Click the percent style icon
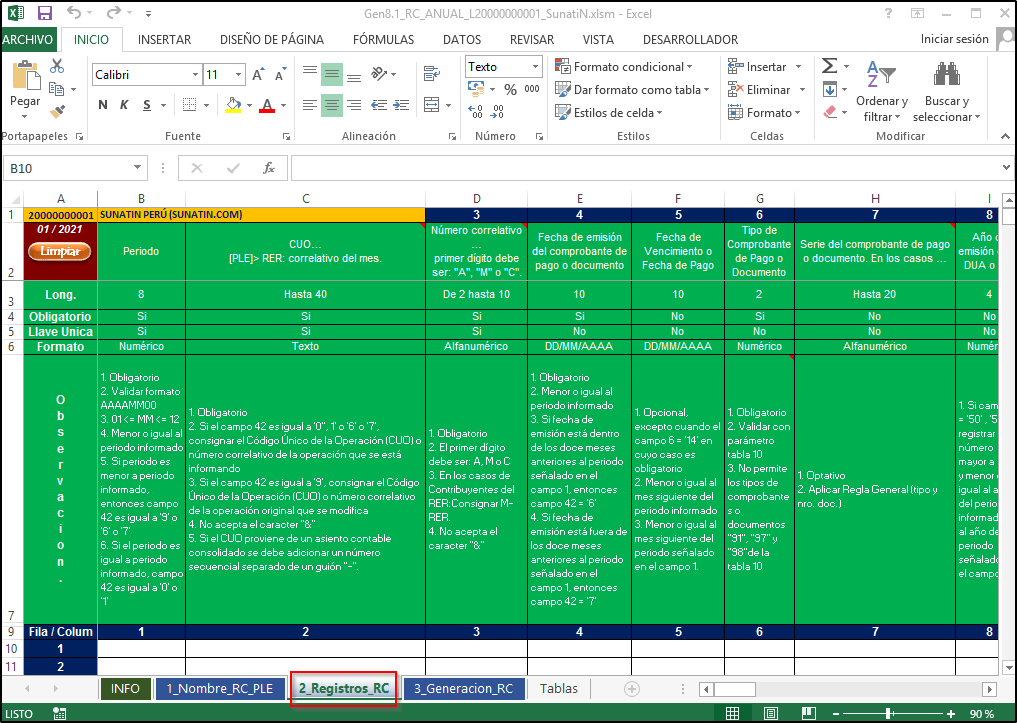This screenshot has width=1017, height=723. click(x=510, y=90)
